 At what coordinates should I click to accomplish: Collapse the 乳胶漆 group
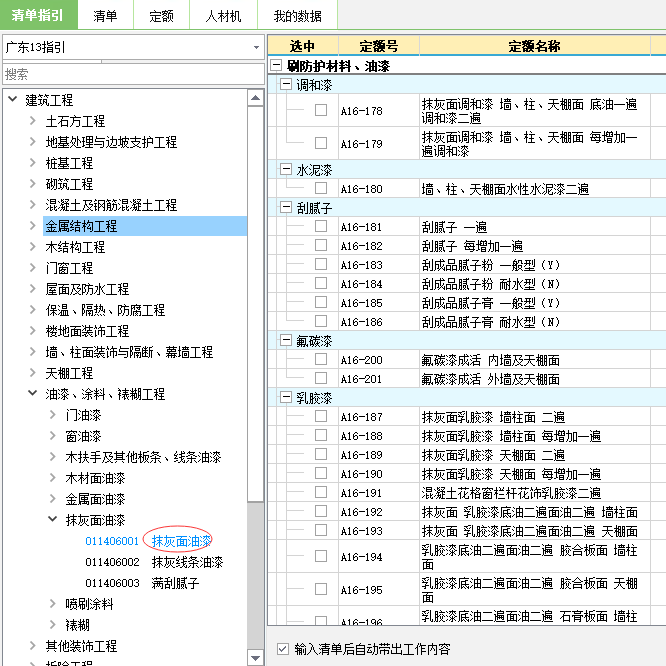pyautogui.click(x=286, y=397)
